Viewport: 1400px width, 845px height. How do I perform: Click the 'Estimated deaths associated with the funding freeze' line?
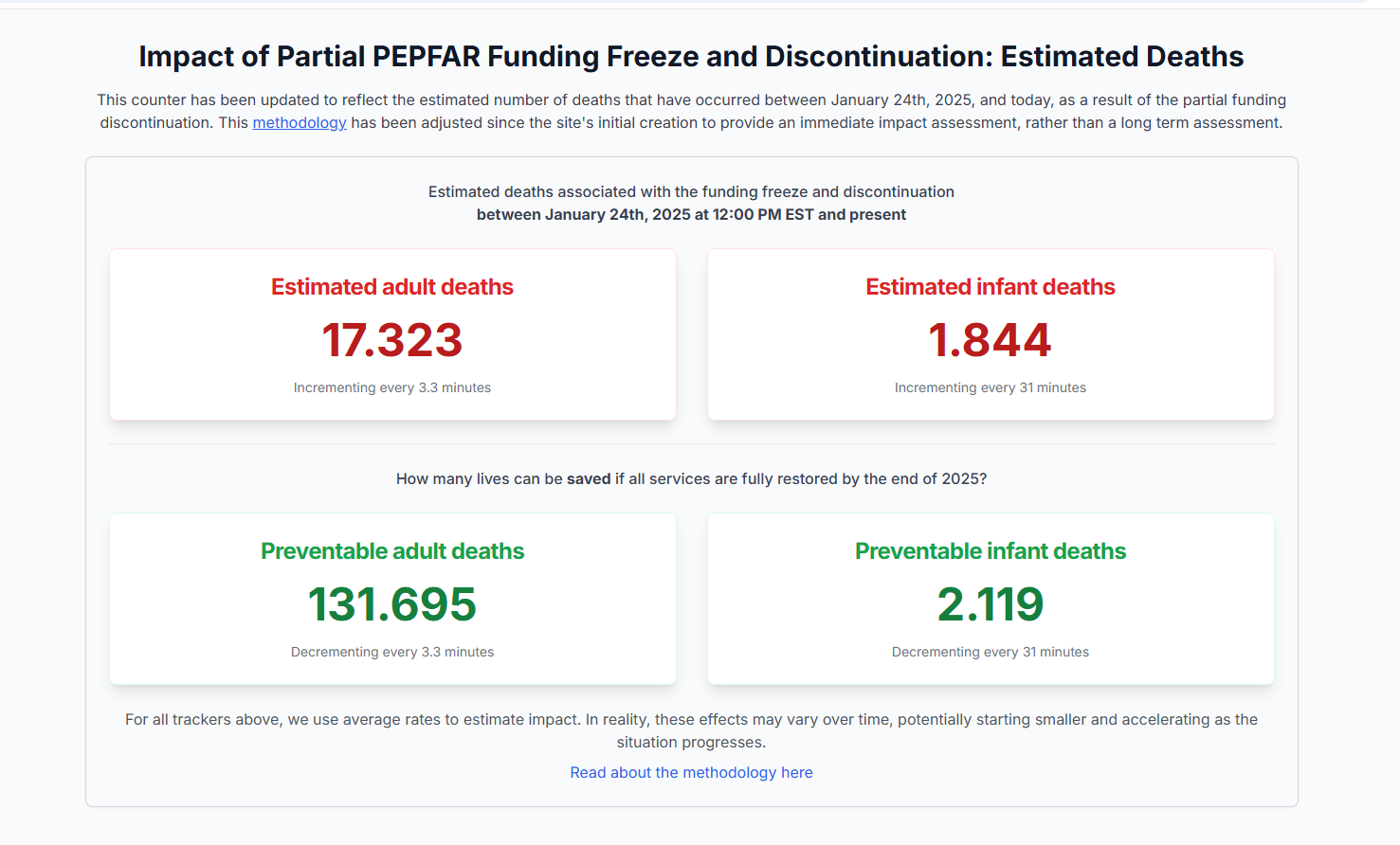coord(691,192)
